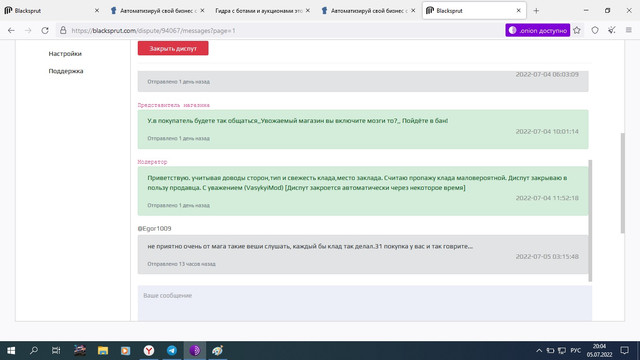Close the first Blacksprut tab
This screenshot has width=640, height=360.
(97, 11)
